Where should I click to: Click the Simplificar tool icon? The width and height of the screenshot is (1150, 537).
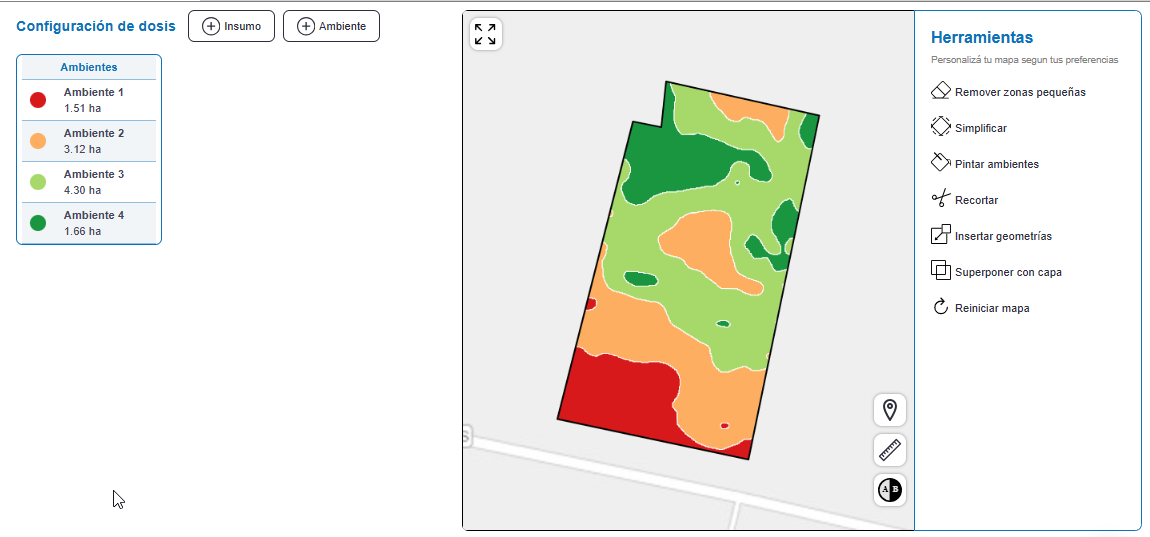(x=940, y=127)
